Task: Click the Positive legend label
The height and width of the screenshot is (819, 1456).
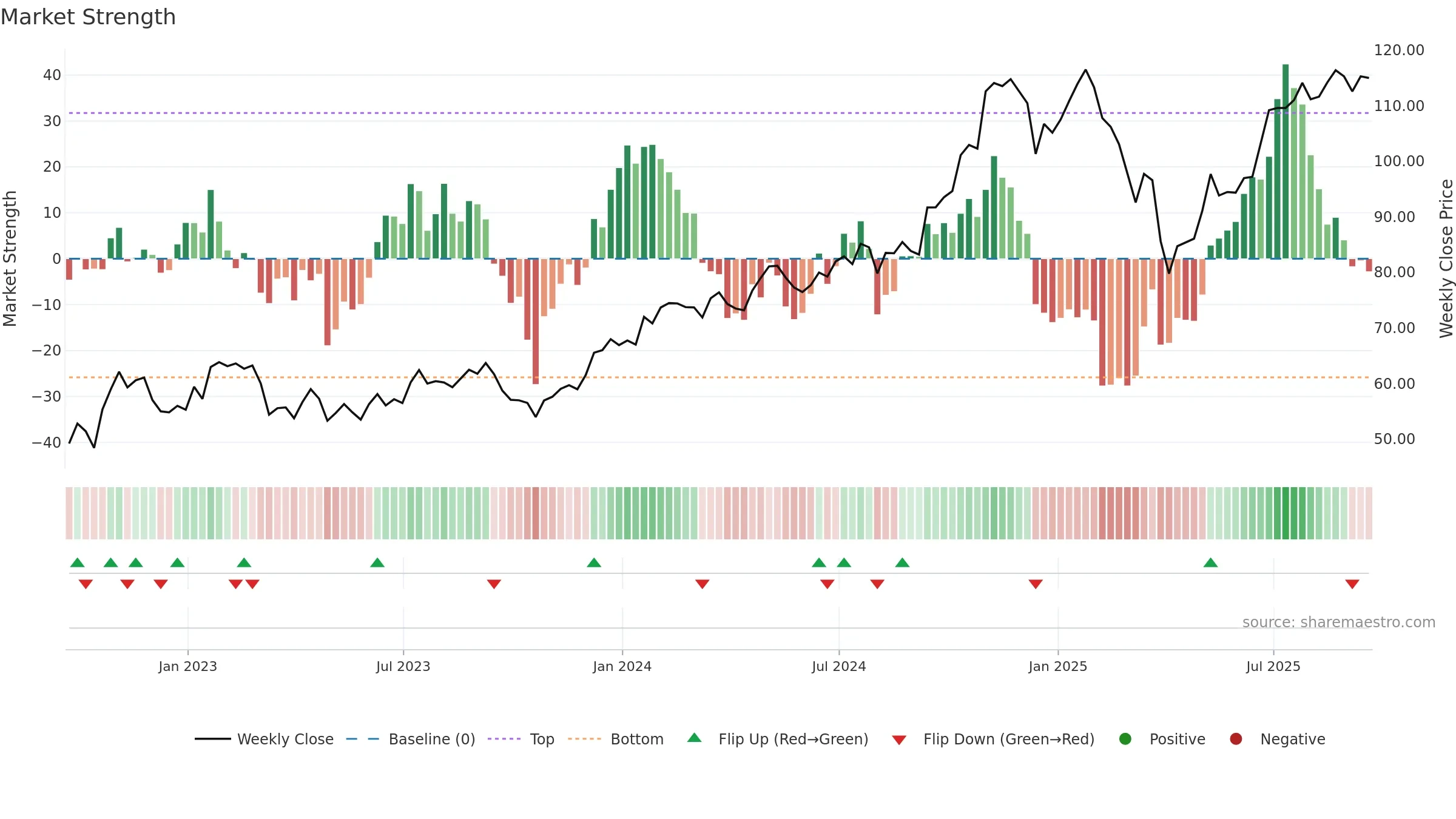Action: point(1178,739)
